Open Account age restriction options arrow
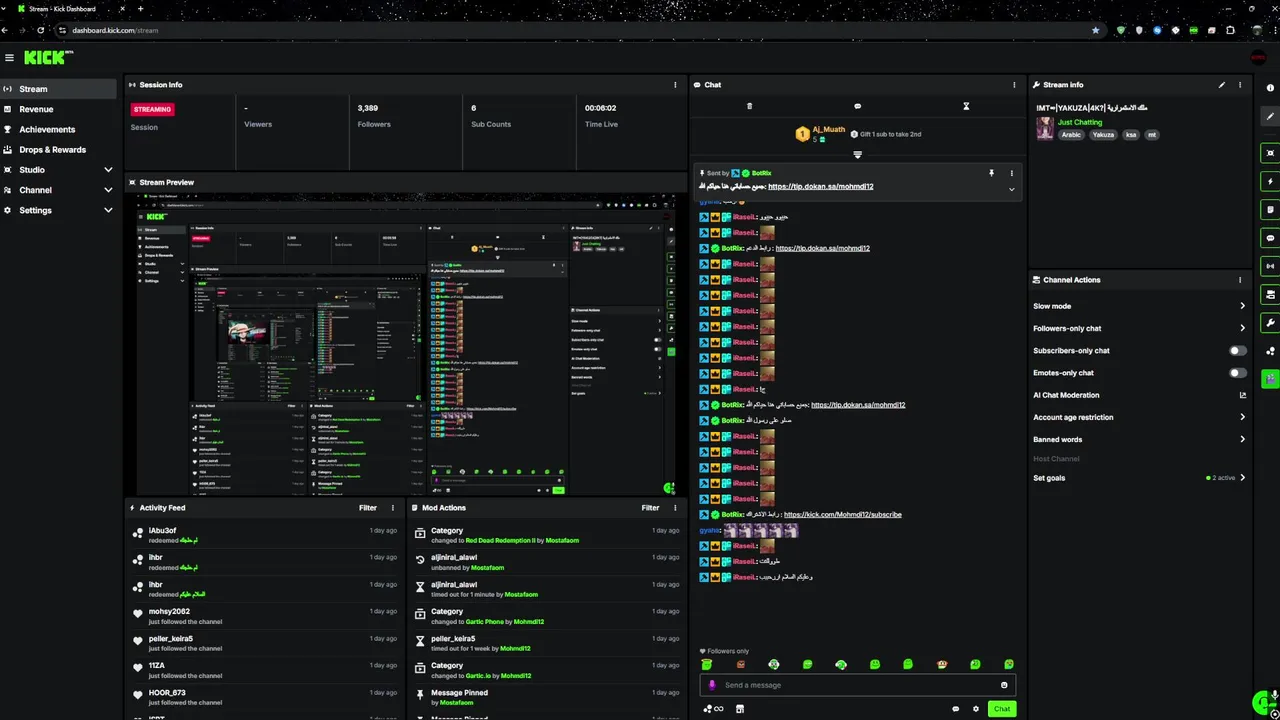Image resolution: width=1280 pixels, height=720 pixels. coord(1242,417)
